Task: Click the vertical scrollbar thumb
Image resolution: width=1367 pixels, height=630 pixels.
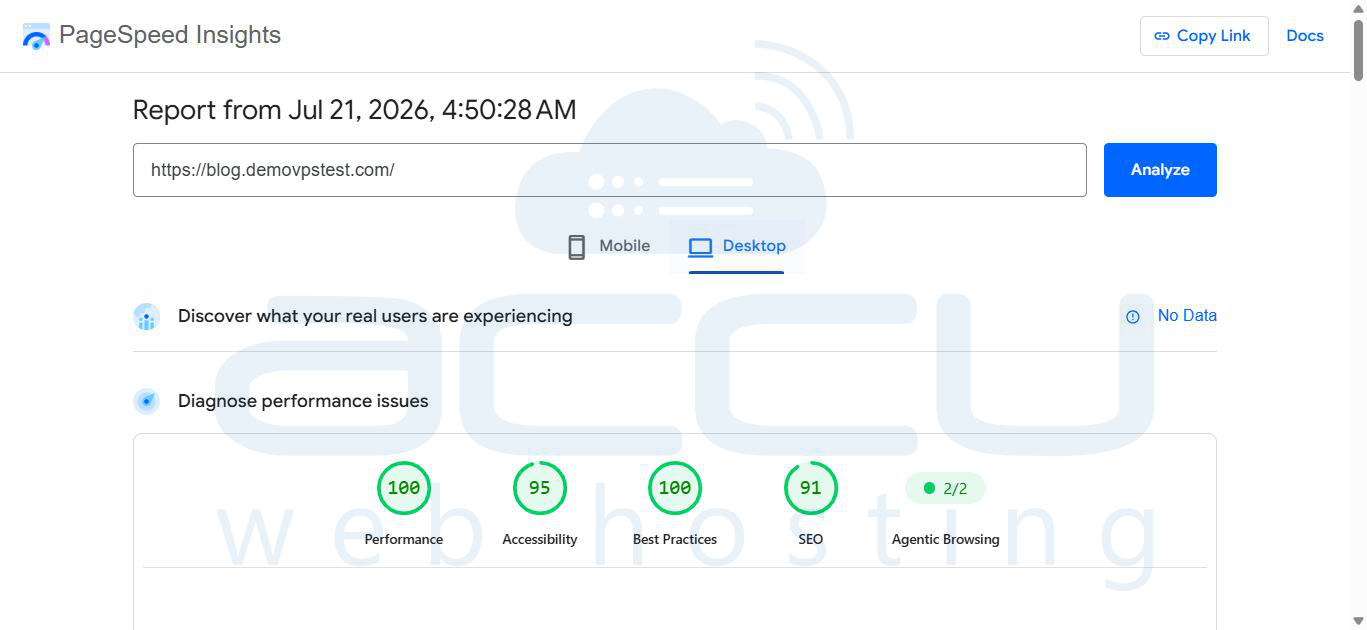Action: (1358, 50)
